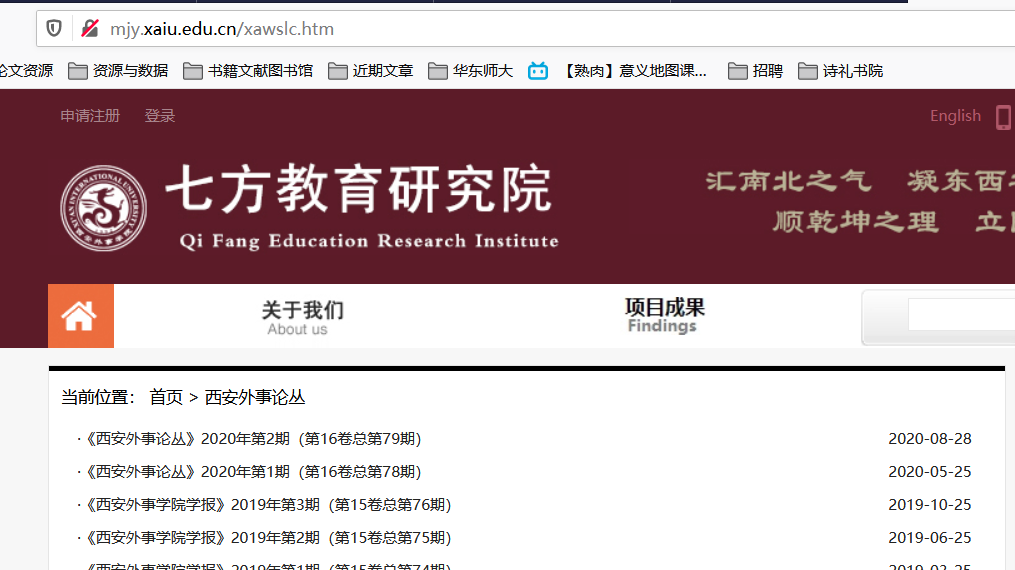Open the 华东师大 bookmark folder
Viewport: 1015px width, 570px height.
pyautogui.click(x=471, y=71)
